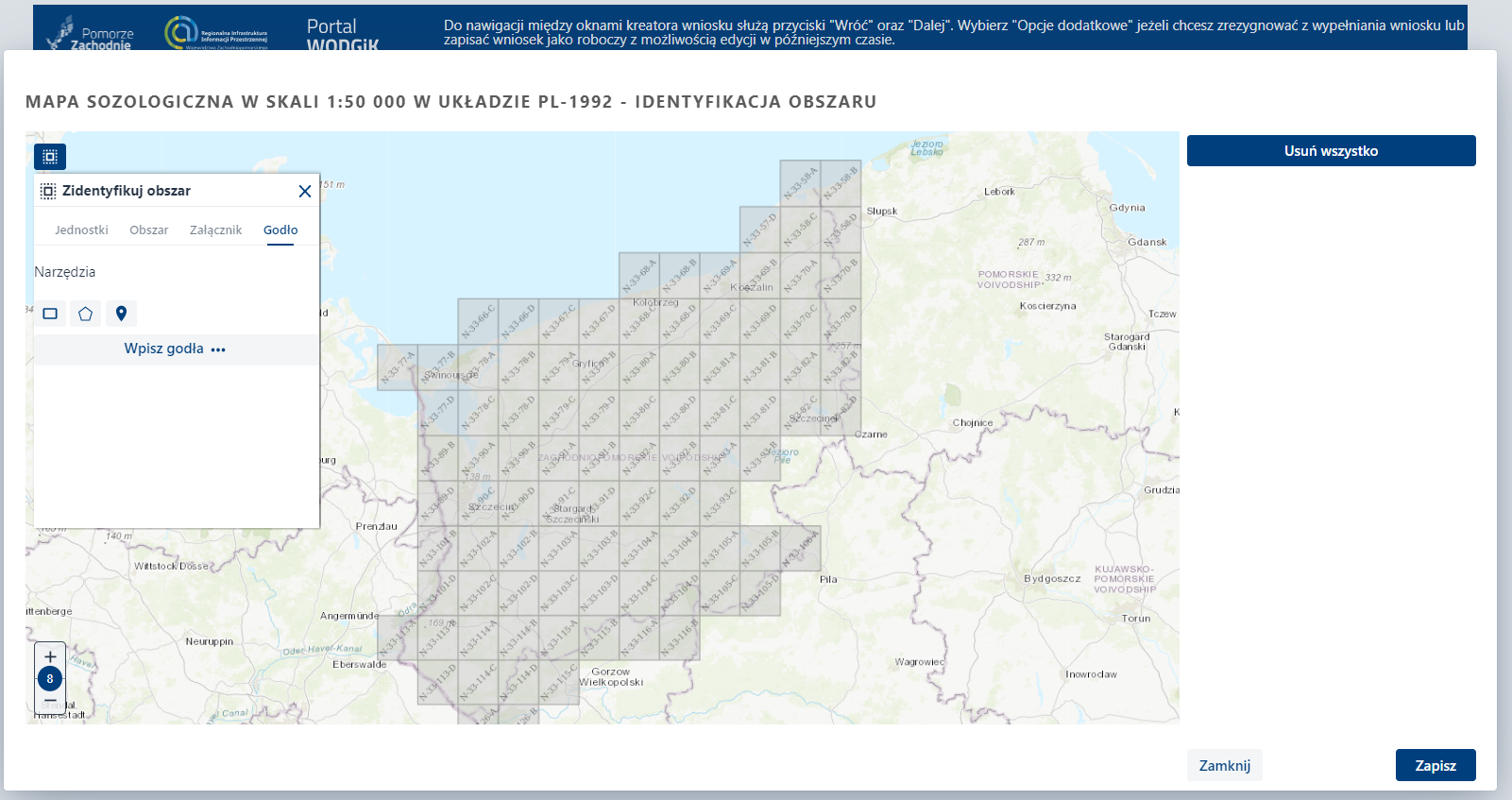Close the Zidentyfikuj obszar panel
This screenshot has height=800, width=1512.
[x=304, y=191]
